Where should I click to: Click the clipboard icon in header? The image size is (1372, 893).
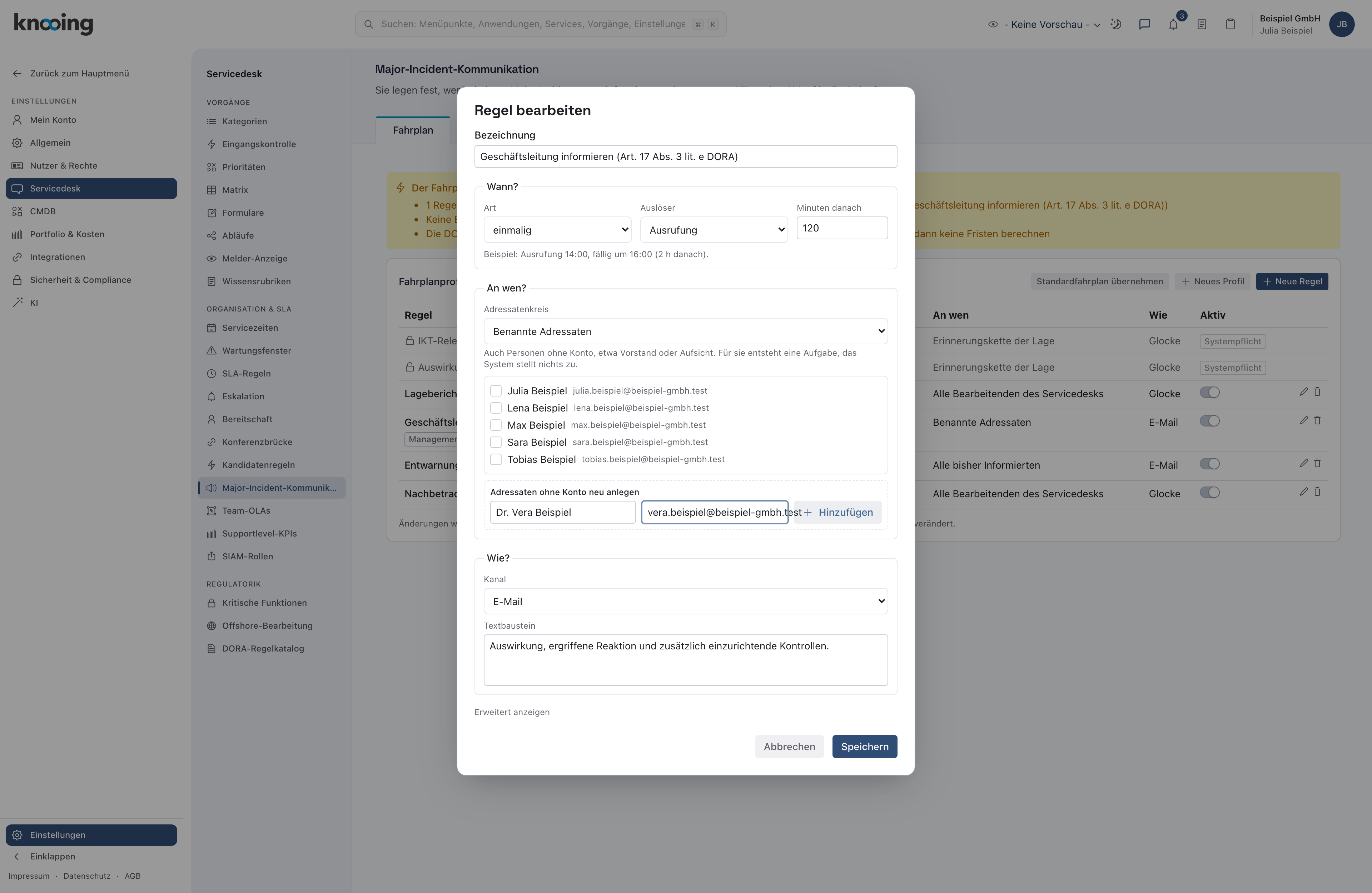[1230, 24]
